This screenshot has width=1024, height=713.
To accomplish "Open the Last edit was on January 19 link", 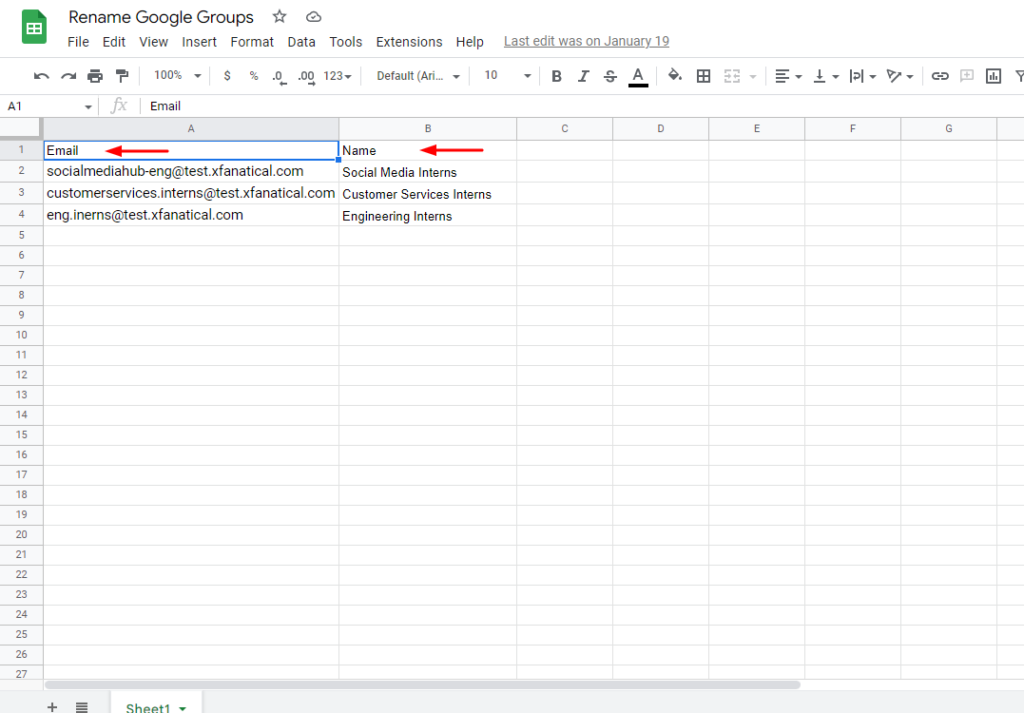I will [586, 41].
